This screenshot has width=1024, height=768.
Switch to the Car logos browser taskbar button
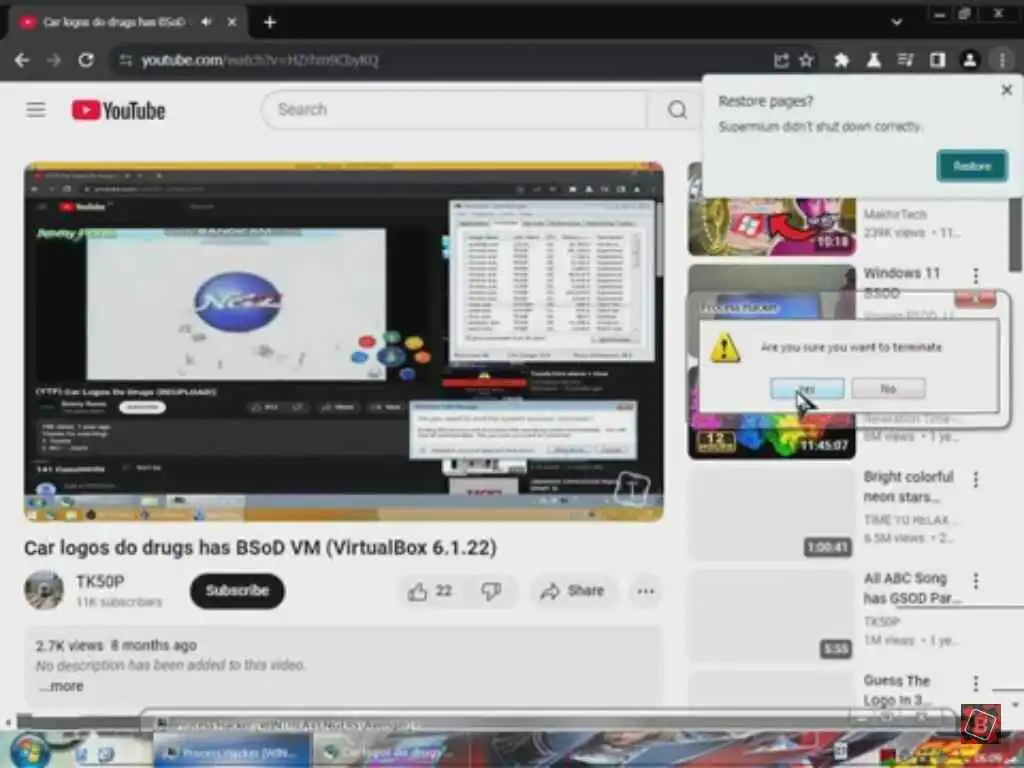[391, 752]
